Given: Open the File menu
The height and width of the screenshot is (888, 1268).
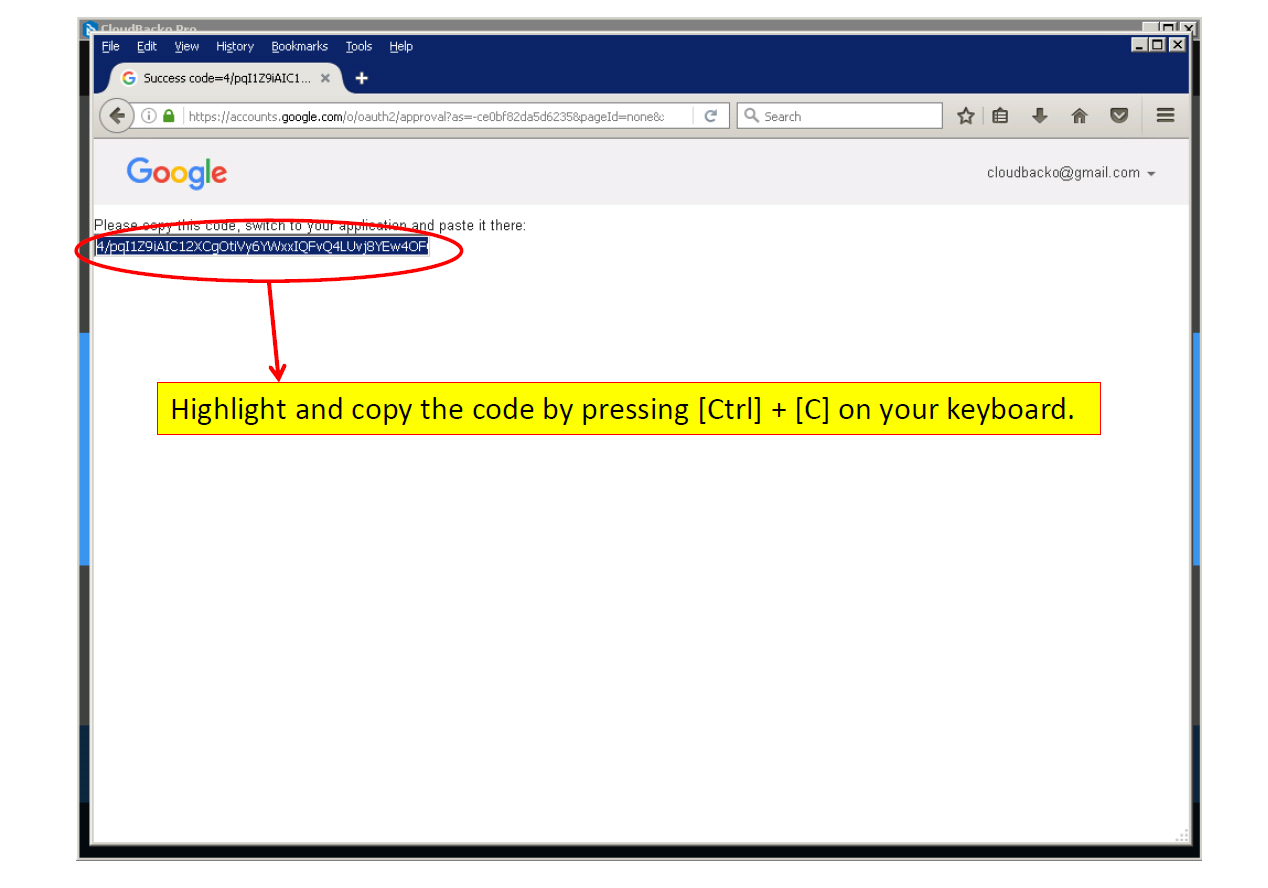Looking at the screenshot, I should pyautogui.click(x=111, y=47).
